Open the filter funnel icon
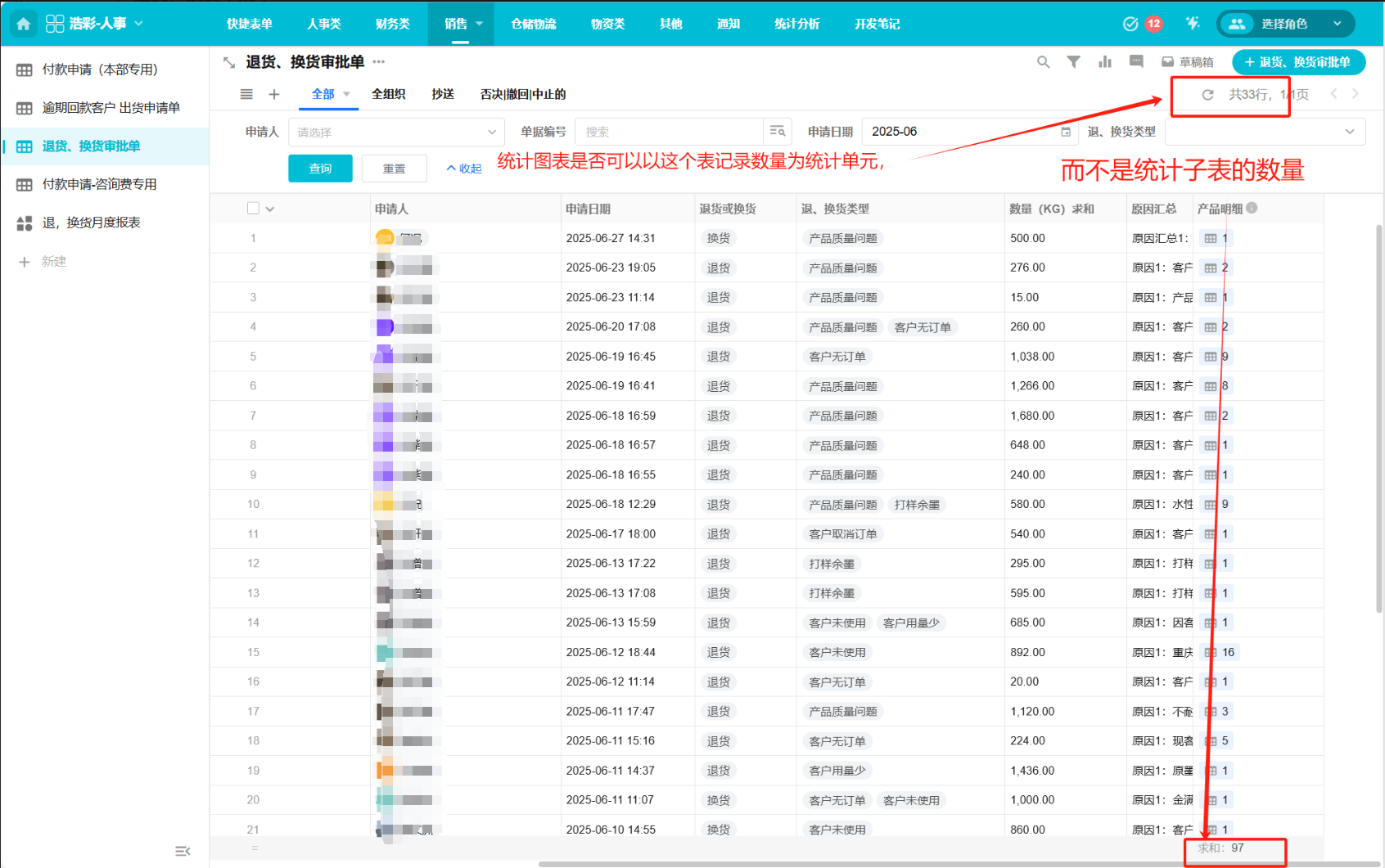Viewport: 1385px width, 868px height. click(1073, 62)
